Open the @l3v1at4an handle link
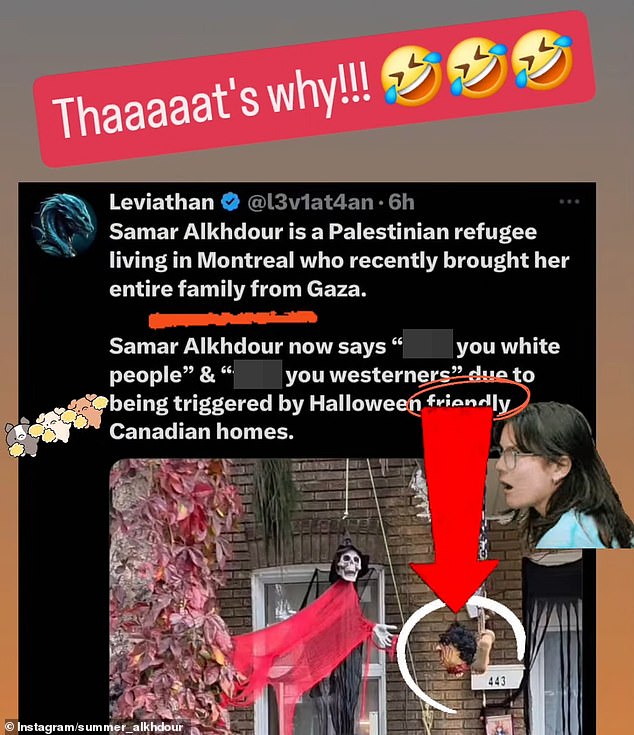Image resolution: width=634 pixels, height=735 pixels. (310, 202)
